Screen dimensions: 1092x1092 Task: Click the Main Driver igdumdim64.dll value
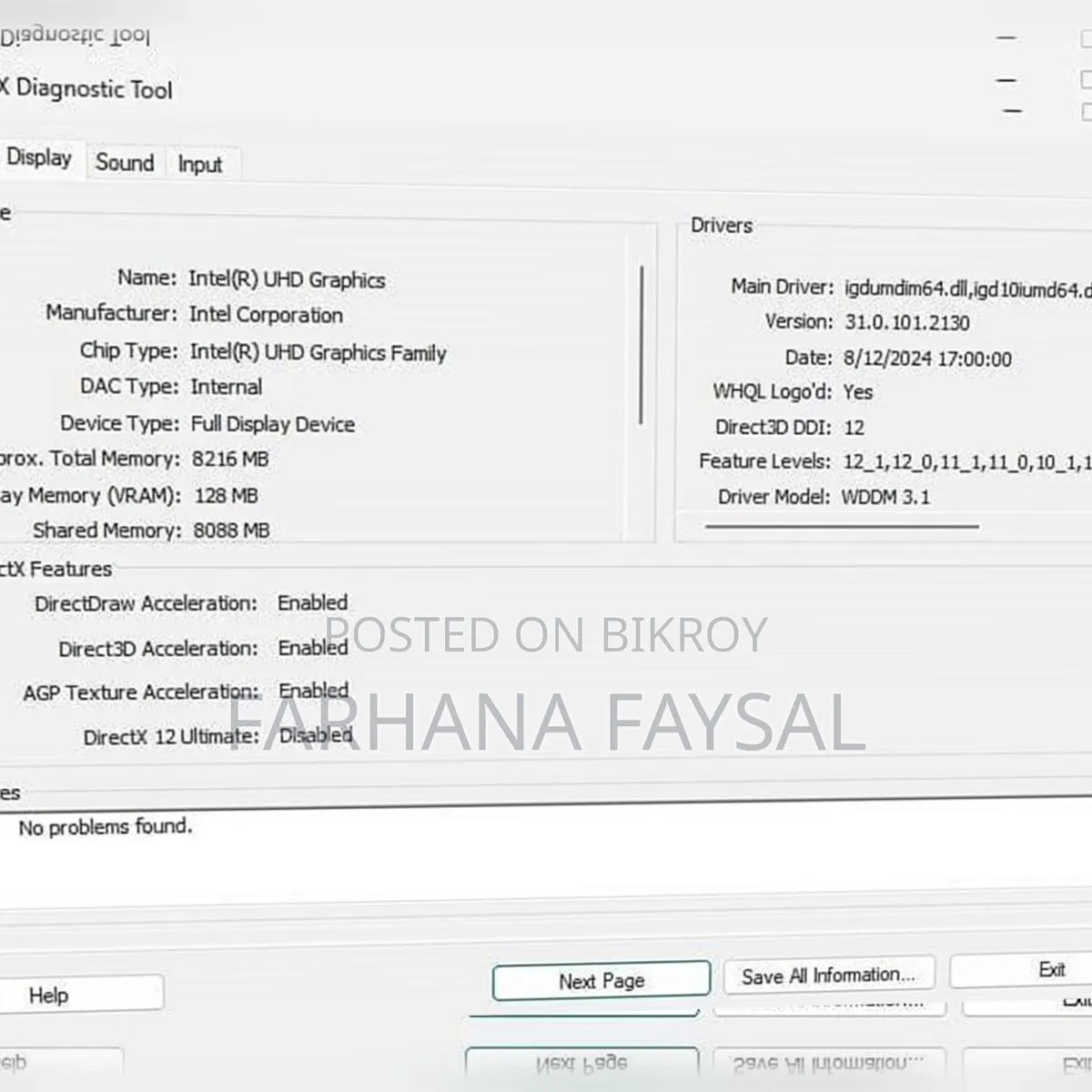click(x=967, y=289)
